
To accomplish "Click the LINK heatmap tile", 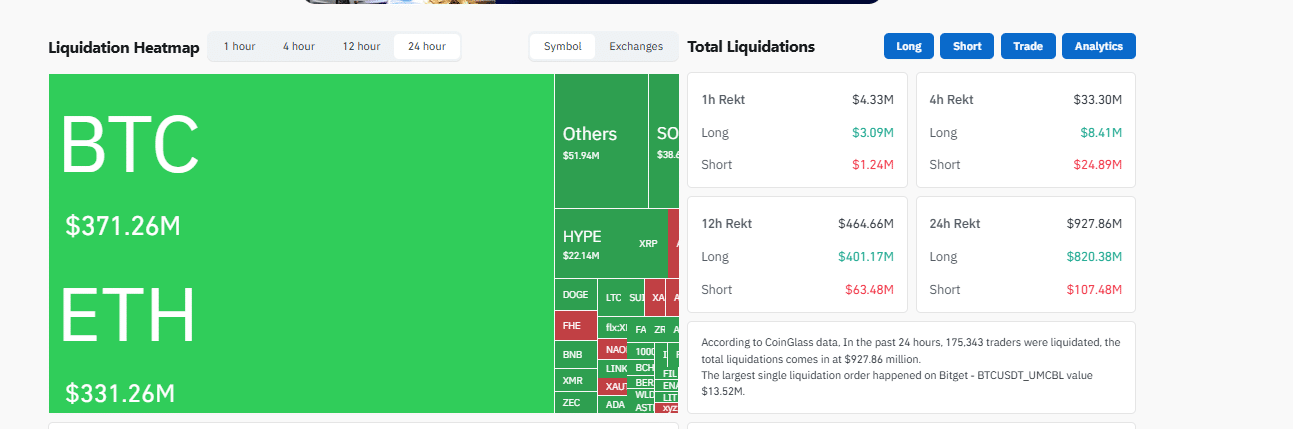I will 613,368.
